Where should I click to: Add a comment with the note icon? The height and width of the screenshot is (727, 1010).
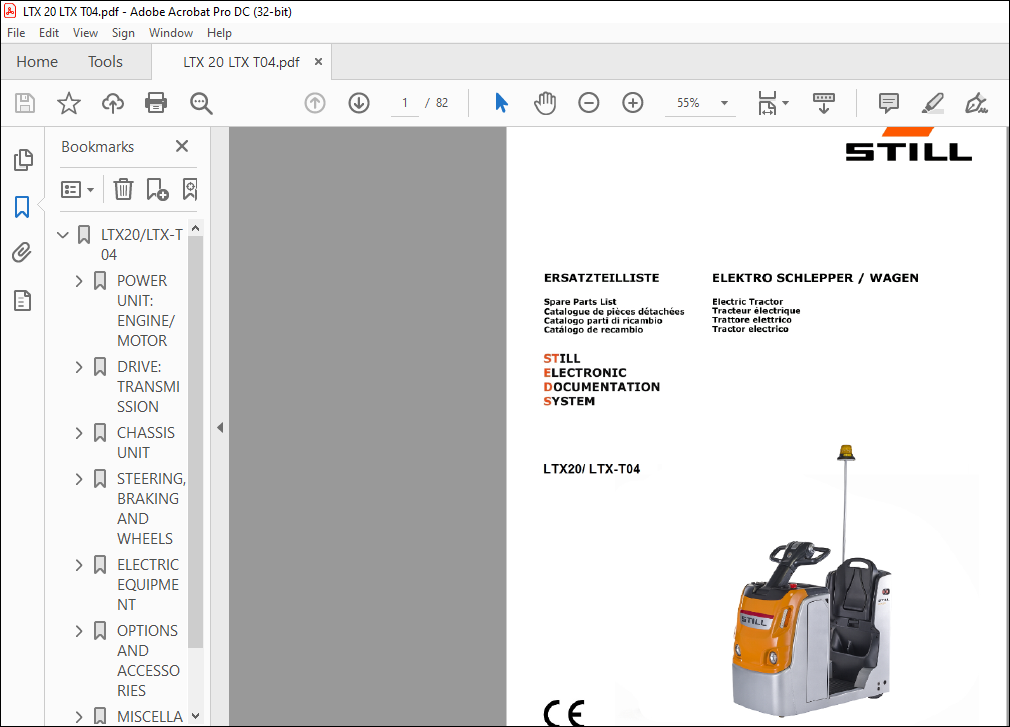pyautogui.click(x=888, y=103)
